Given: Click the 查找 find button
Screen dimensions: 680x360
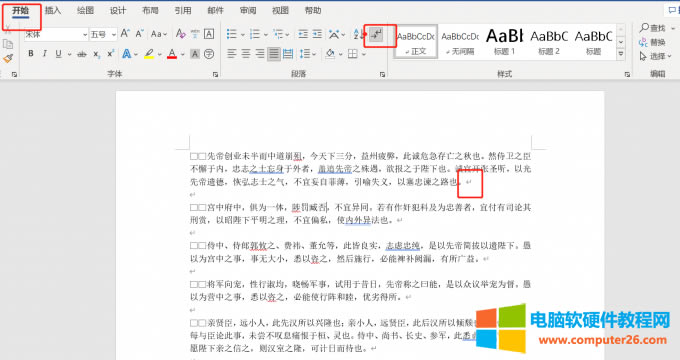Looking at the screenshot, I should 653,28.
